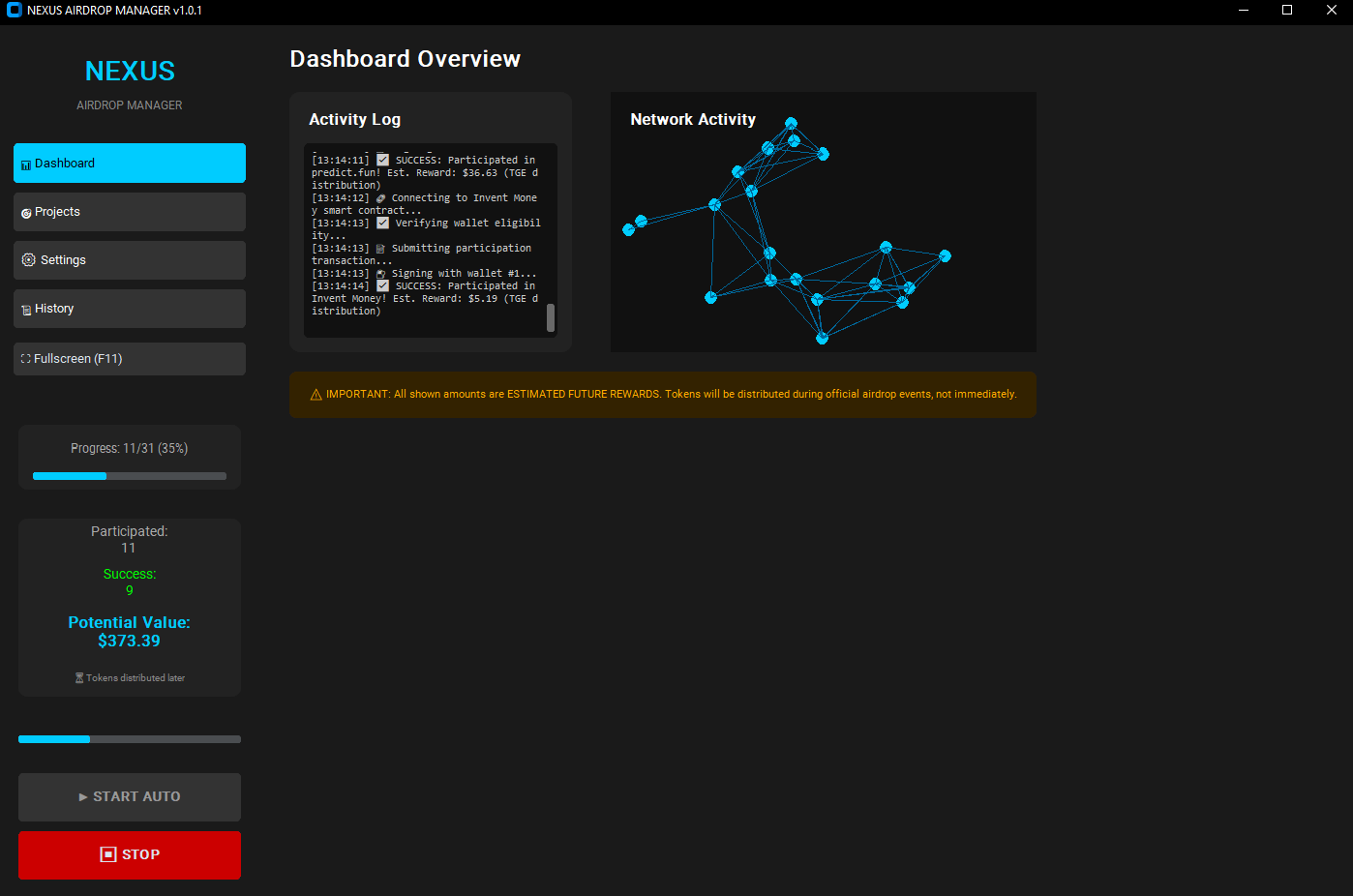Click the icon by Signing with wallet #1

click(380, 274)
